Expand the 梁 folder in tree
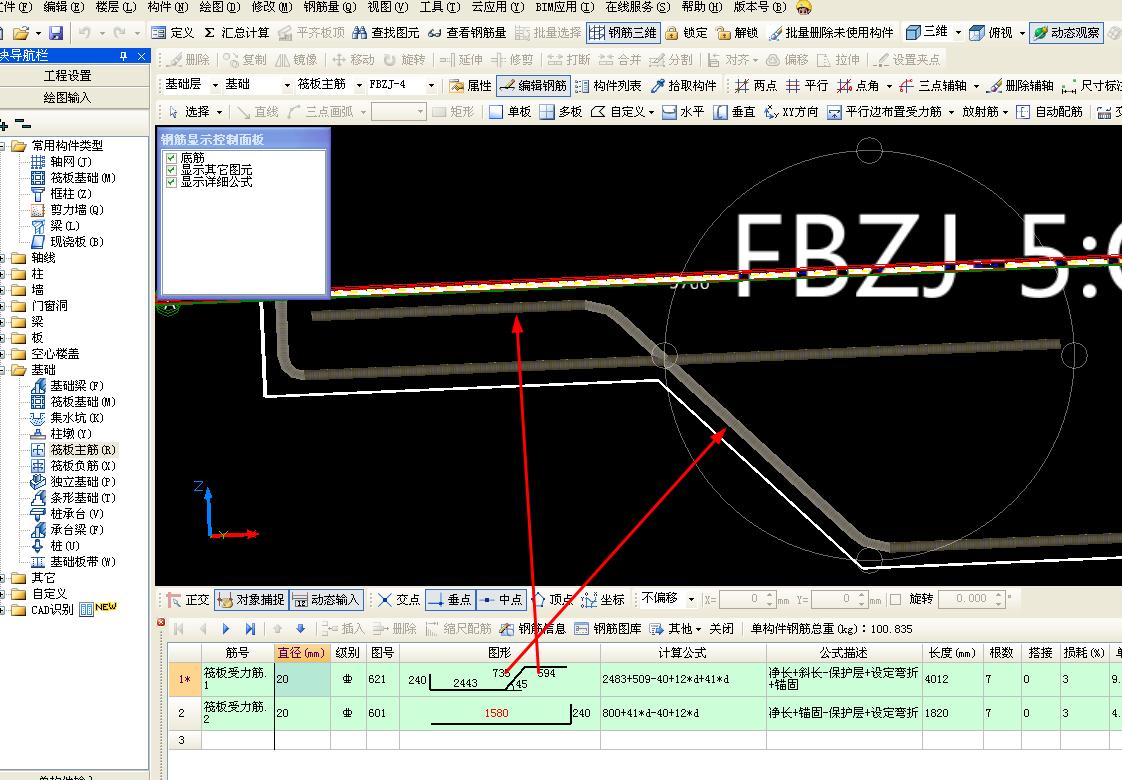 (4, 322)
